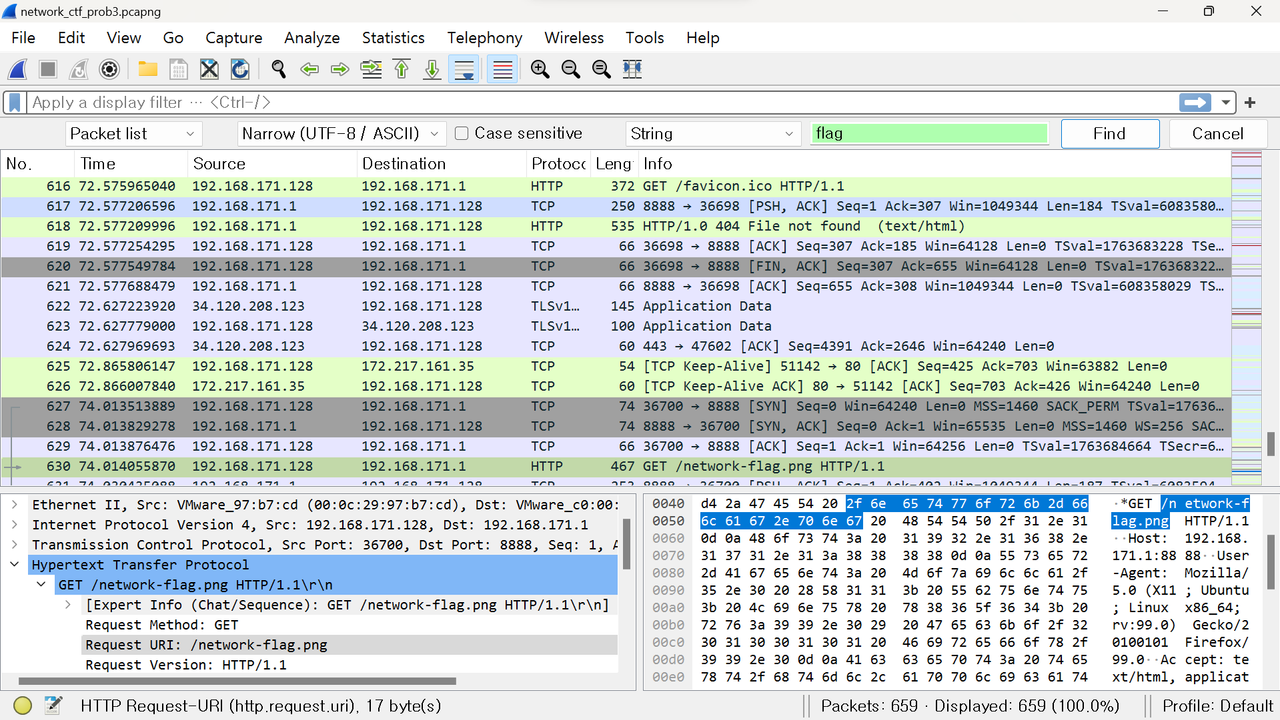Select packet 618 HTTP/1.0 404 row

tap(616, 226)
